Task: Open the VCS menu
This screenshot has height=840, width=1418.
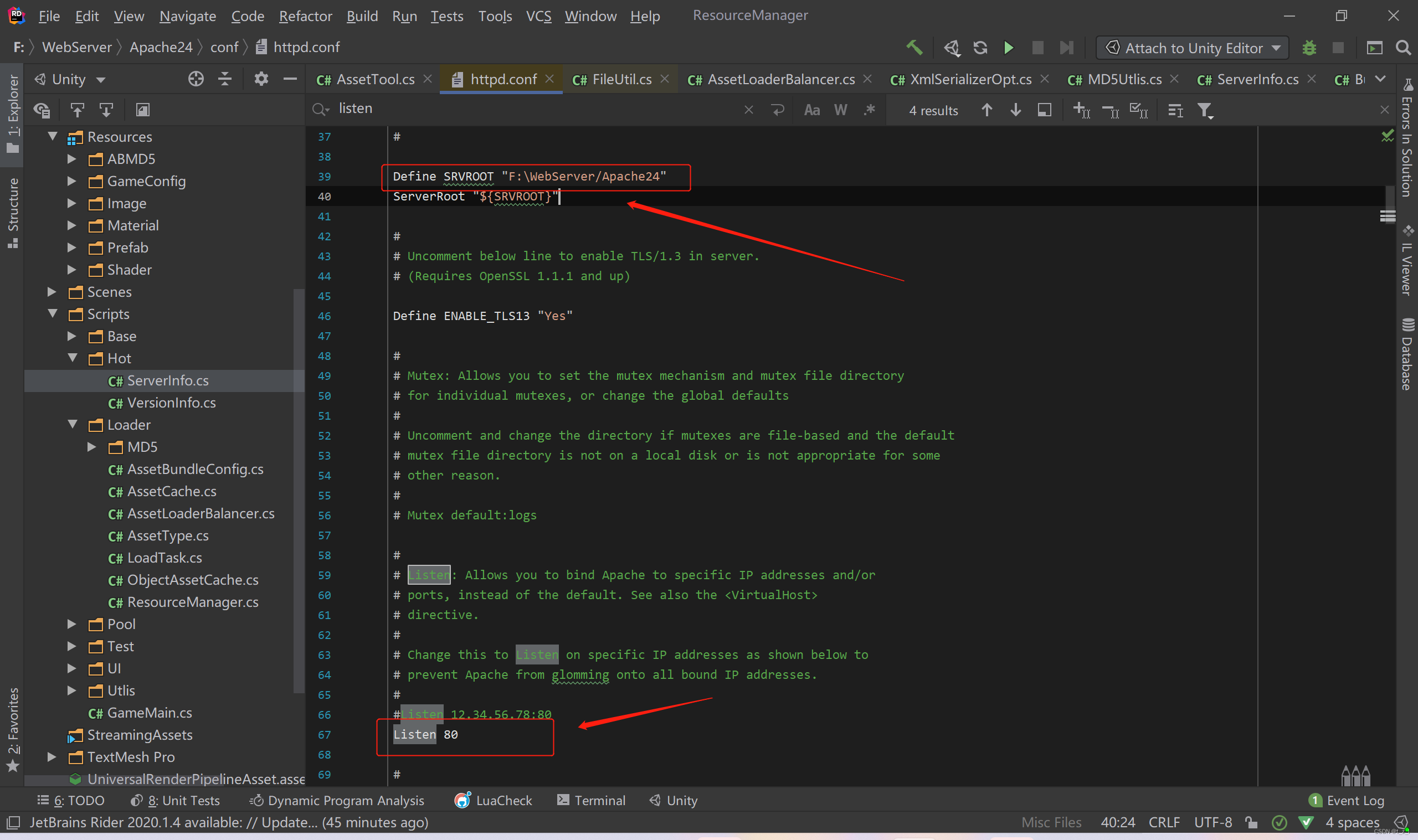Action: click(538, 16)
